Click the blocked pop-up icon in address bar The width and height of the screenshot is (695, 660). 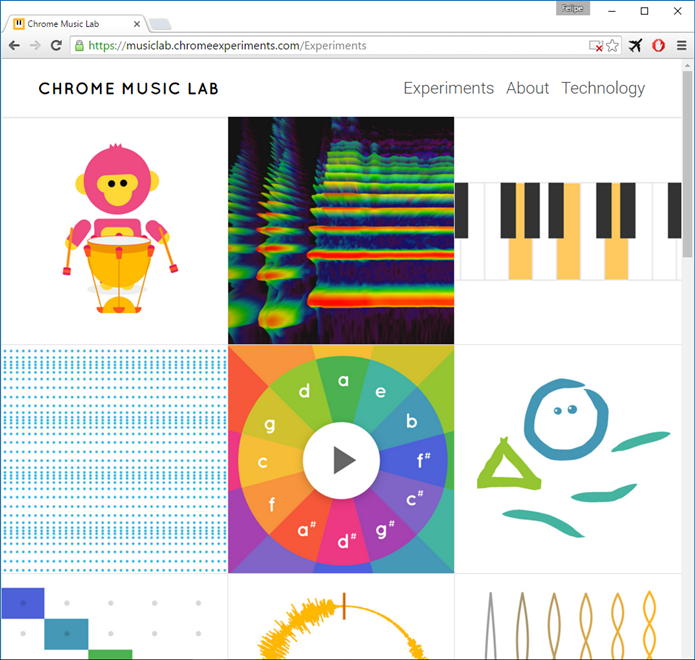[x=595, y=46]
